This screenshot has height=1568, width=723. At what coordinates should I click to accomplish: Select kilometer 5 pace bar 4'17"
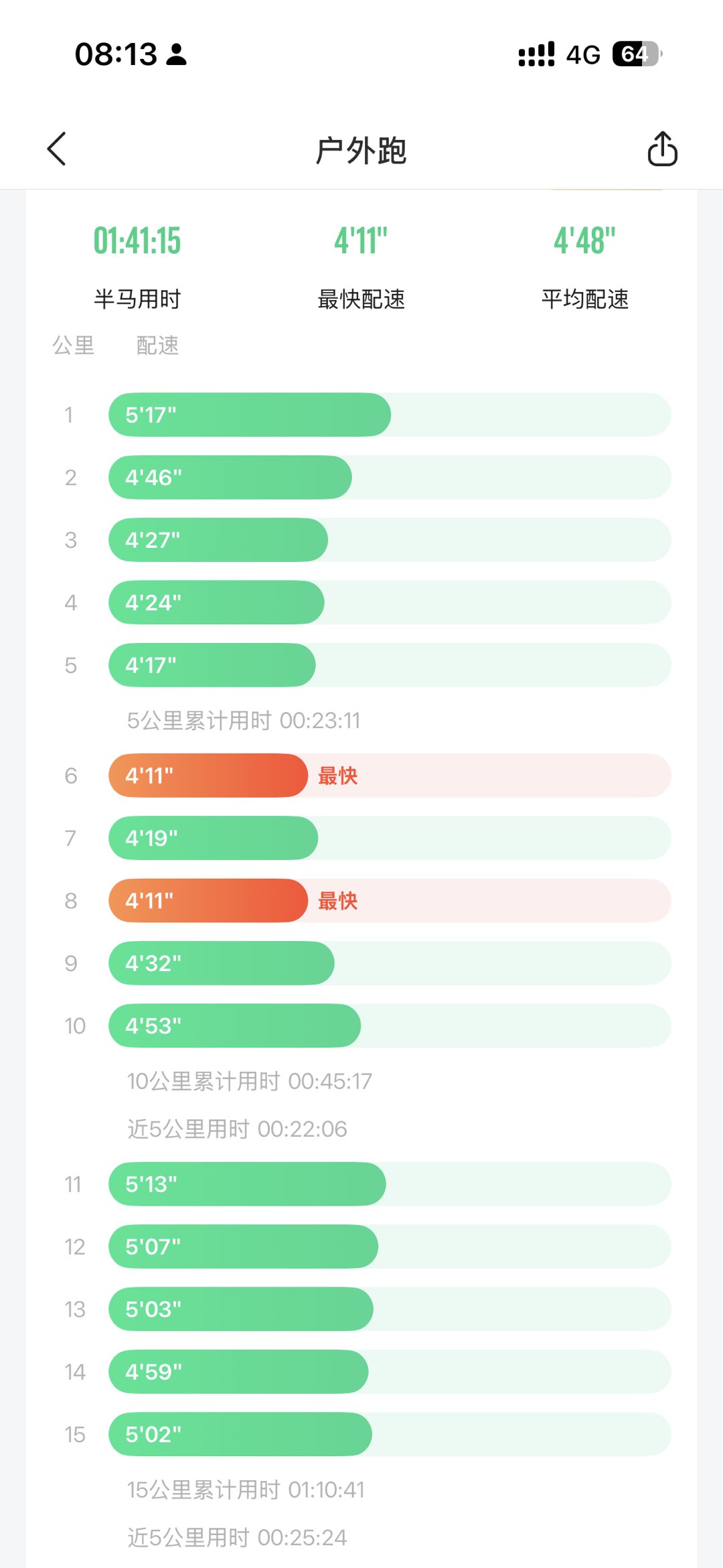pyautogui.click(x=212, y=665)
